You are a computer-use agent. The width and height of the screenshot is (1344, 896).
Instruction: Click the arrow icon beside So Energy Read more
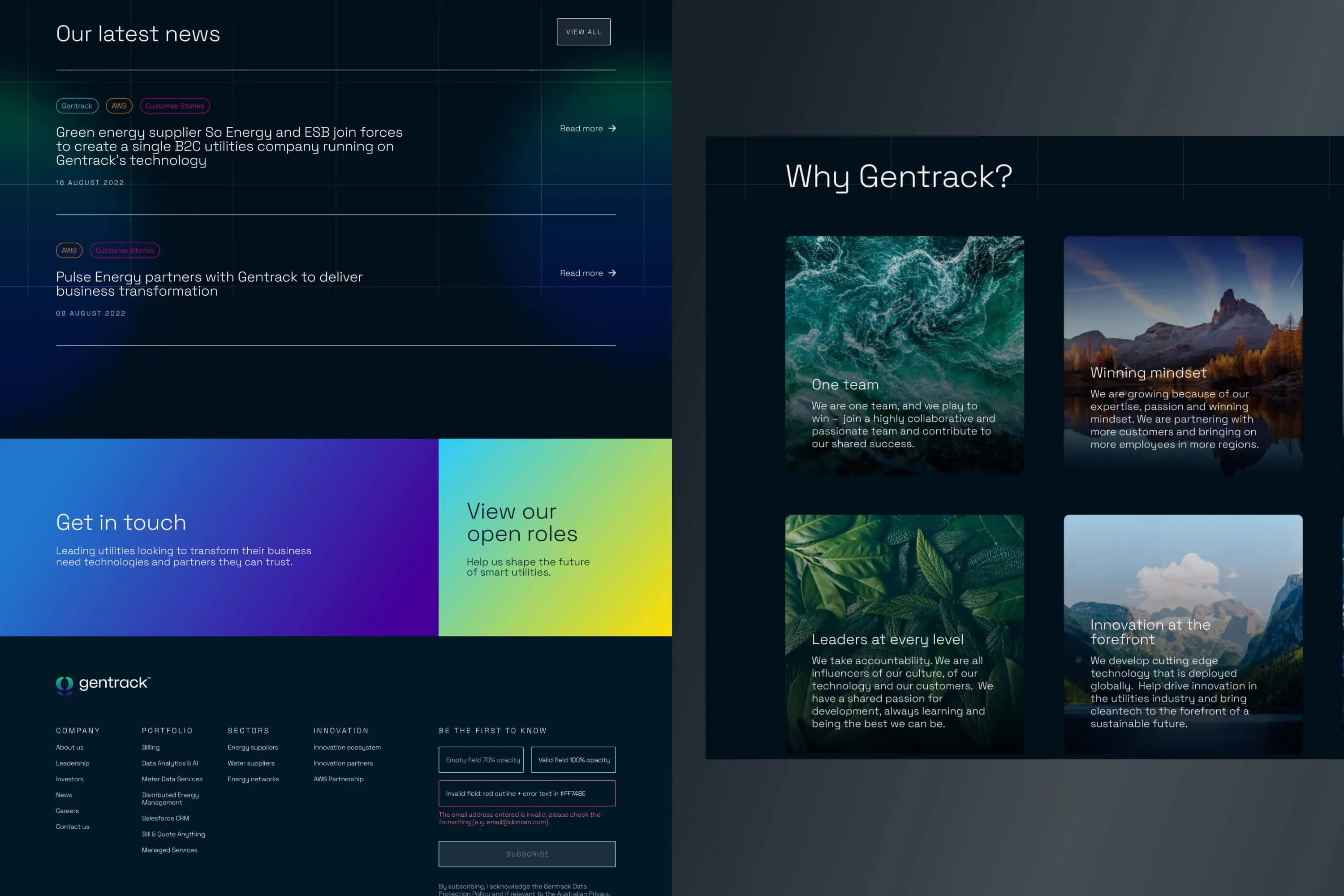tap(612, 129)
